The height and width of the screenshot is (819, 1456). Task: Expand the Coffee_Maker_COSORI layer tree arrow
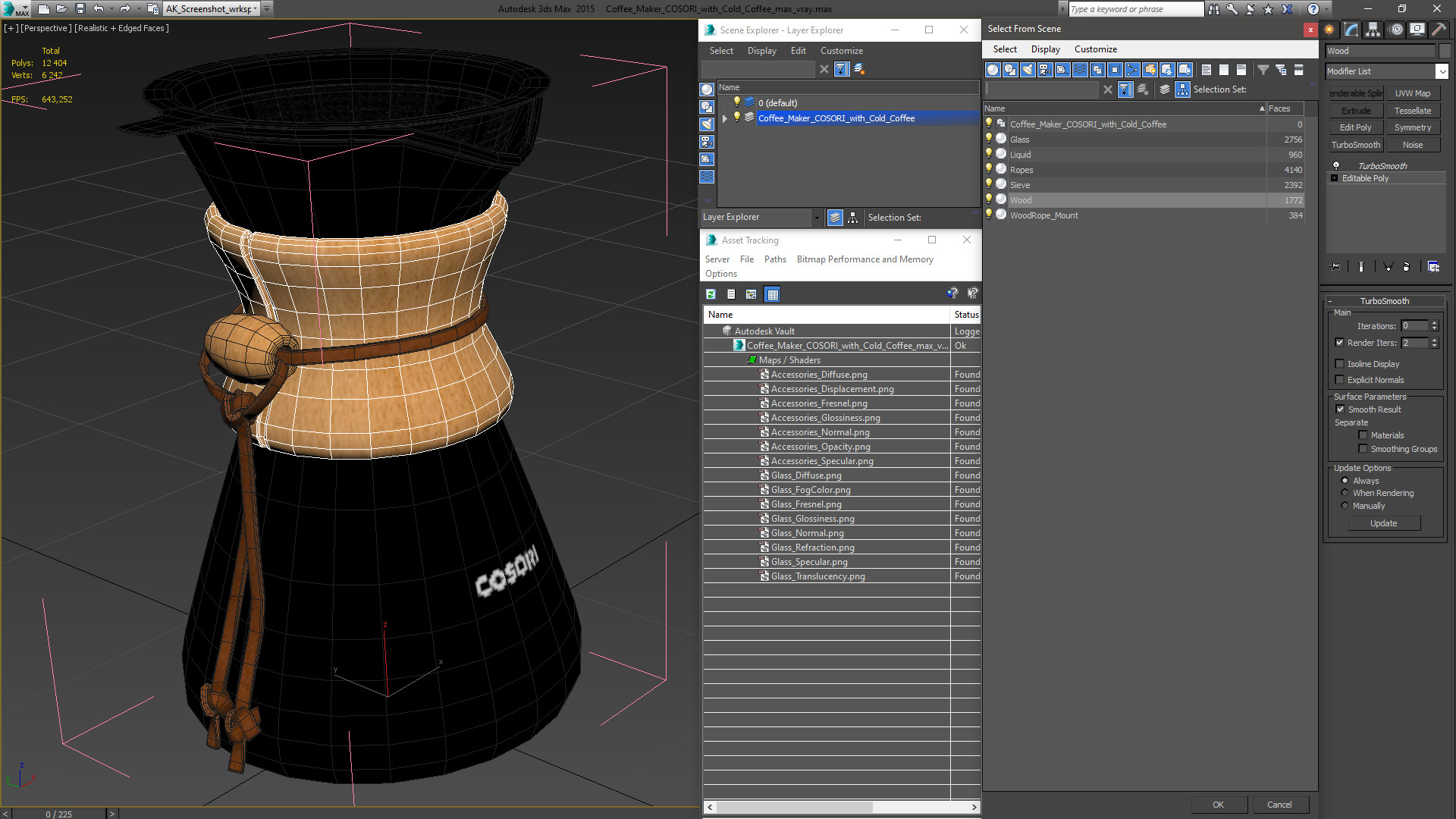724,118
